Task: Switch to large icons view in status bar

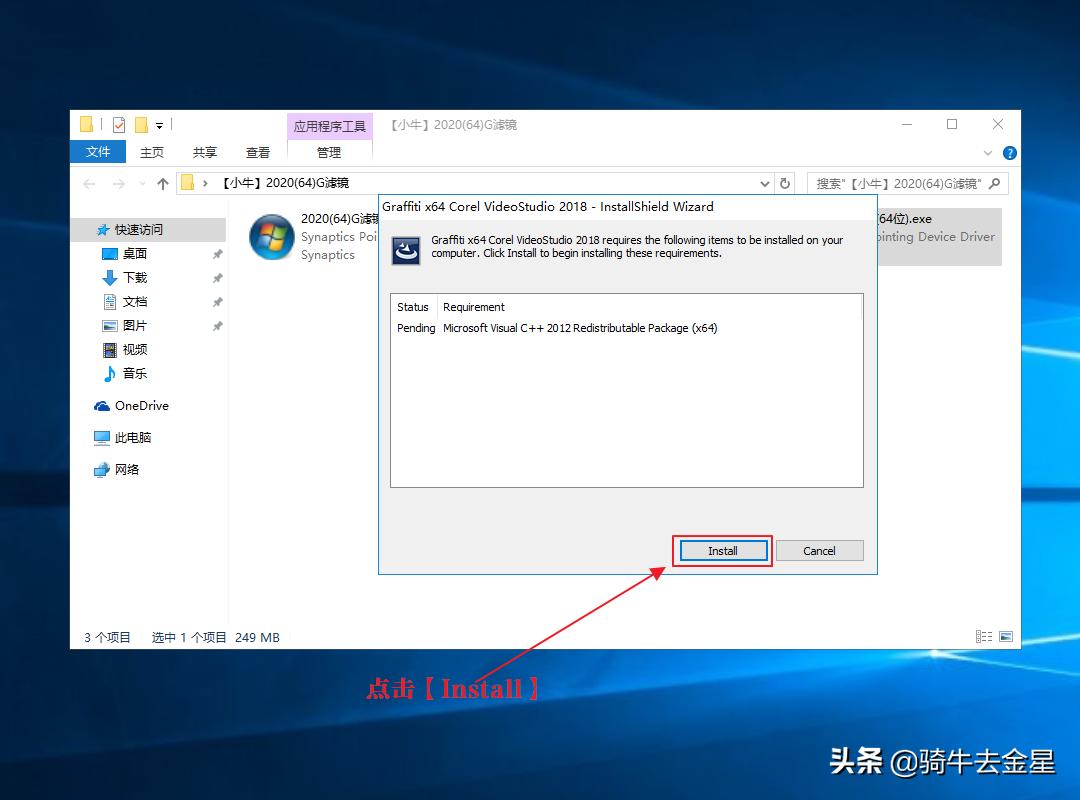Action: 1006,637
